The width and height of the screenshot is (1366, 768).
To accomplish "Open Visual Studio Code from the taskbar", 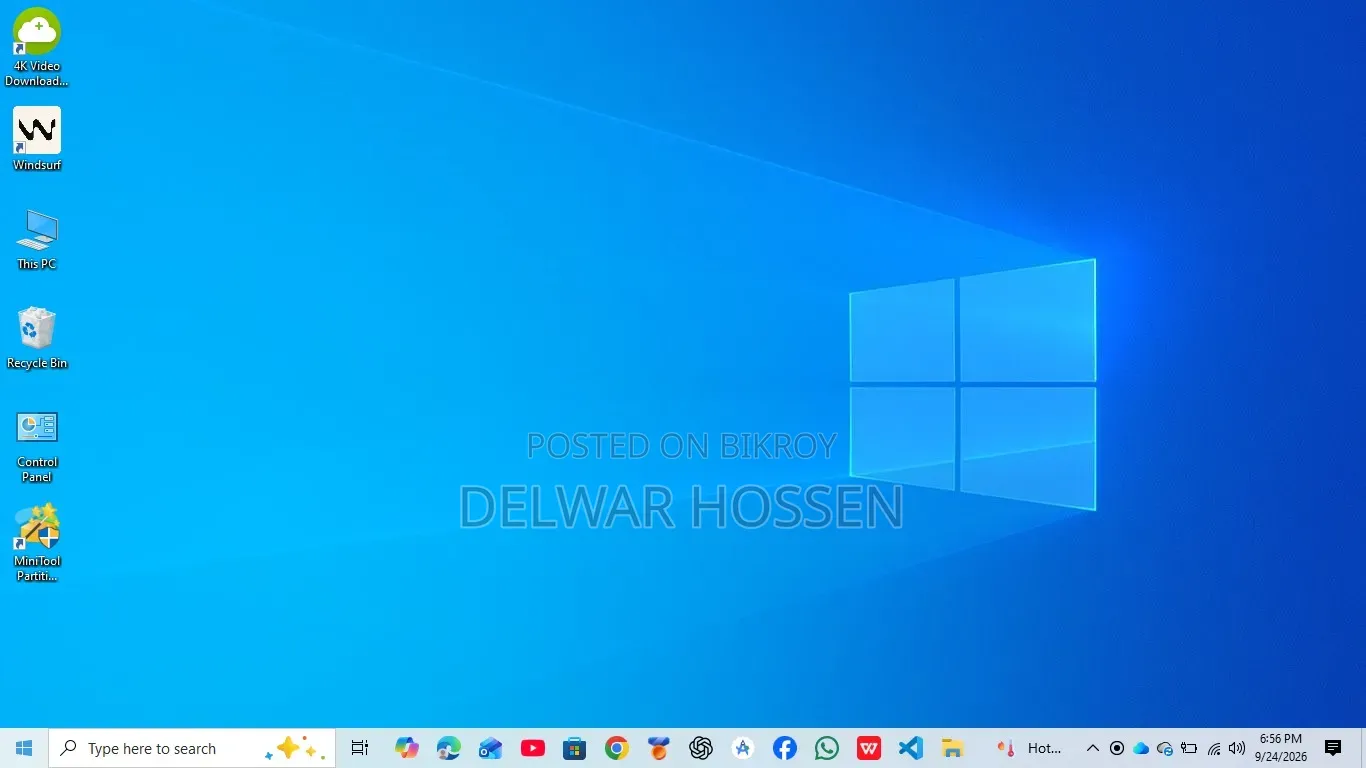I will (x=910, y=748).
